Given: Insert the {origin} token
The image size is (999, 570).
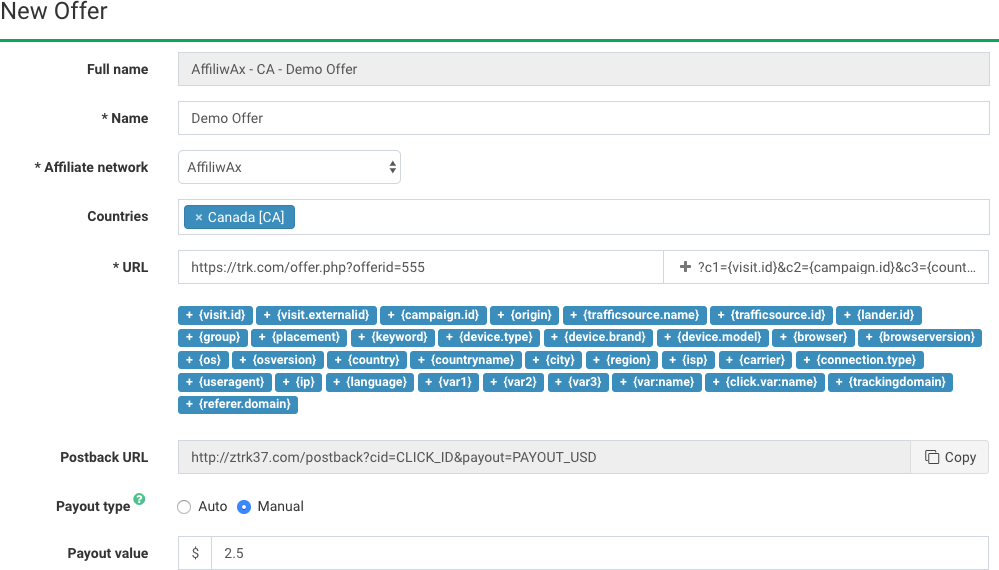Looking at the screenshot, I should pos(524,315).
